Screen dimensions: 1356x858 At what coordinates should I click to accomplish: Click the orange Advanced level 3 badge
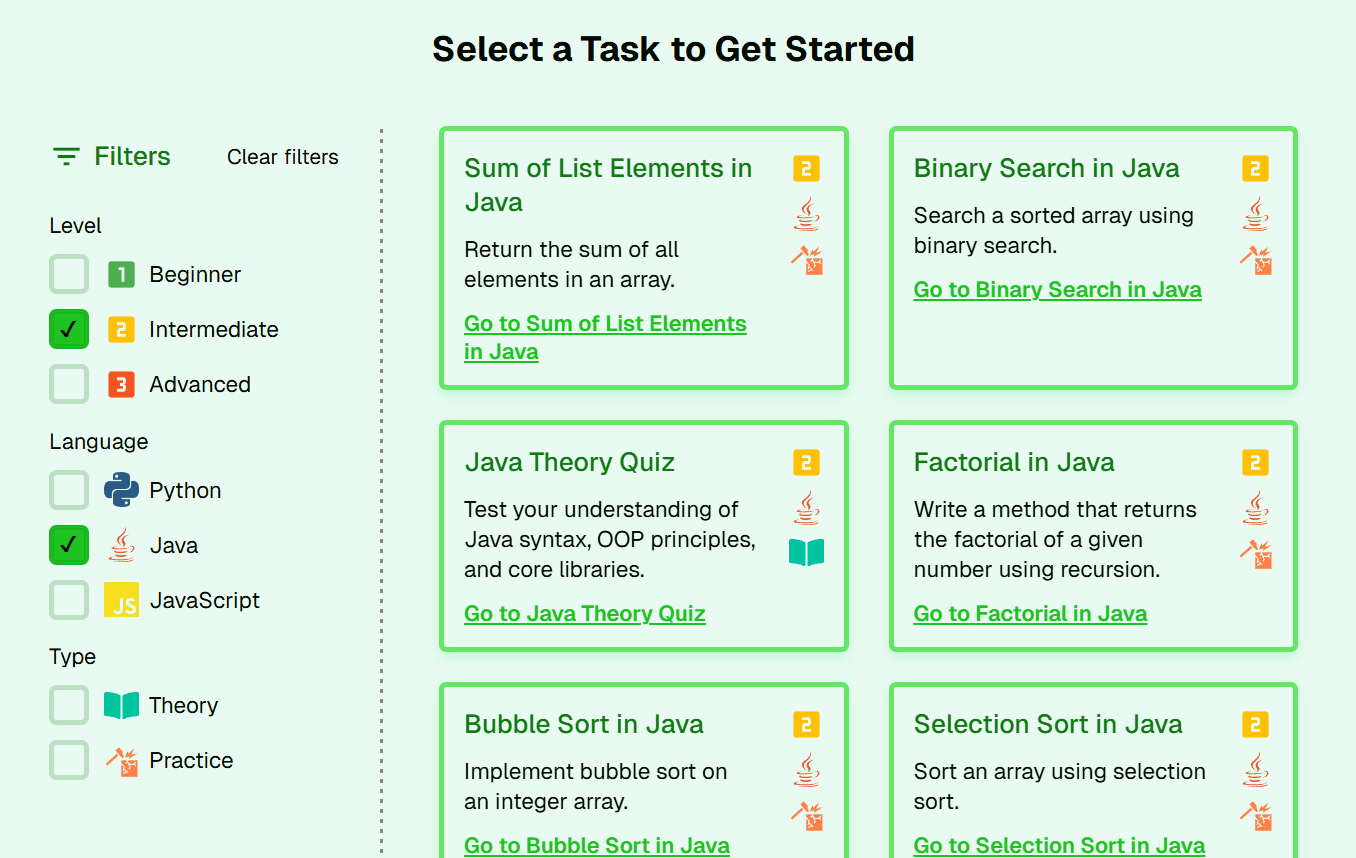121,384
